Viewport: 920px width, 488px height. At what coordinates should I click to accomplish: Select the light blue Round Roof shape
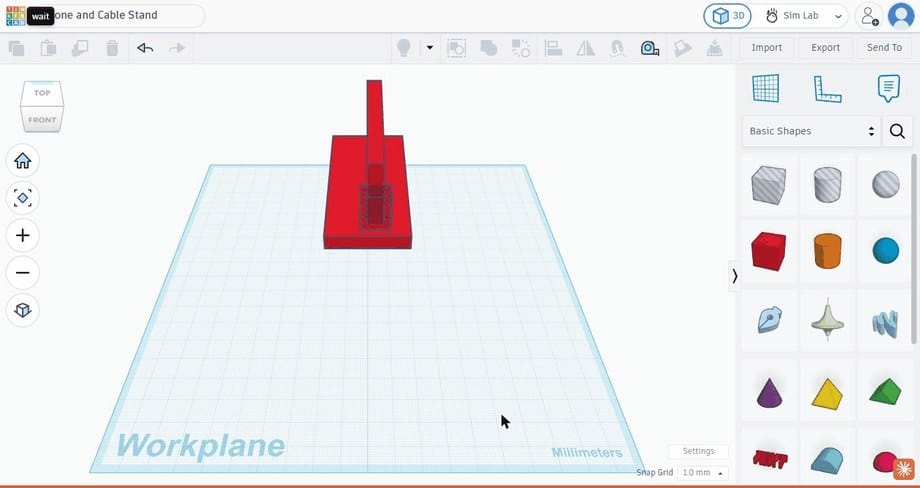point(827,460)
